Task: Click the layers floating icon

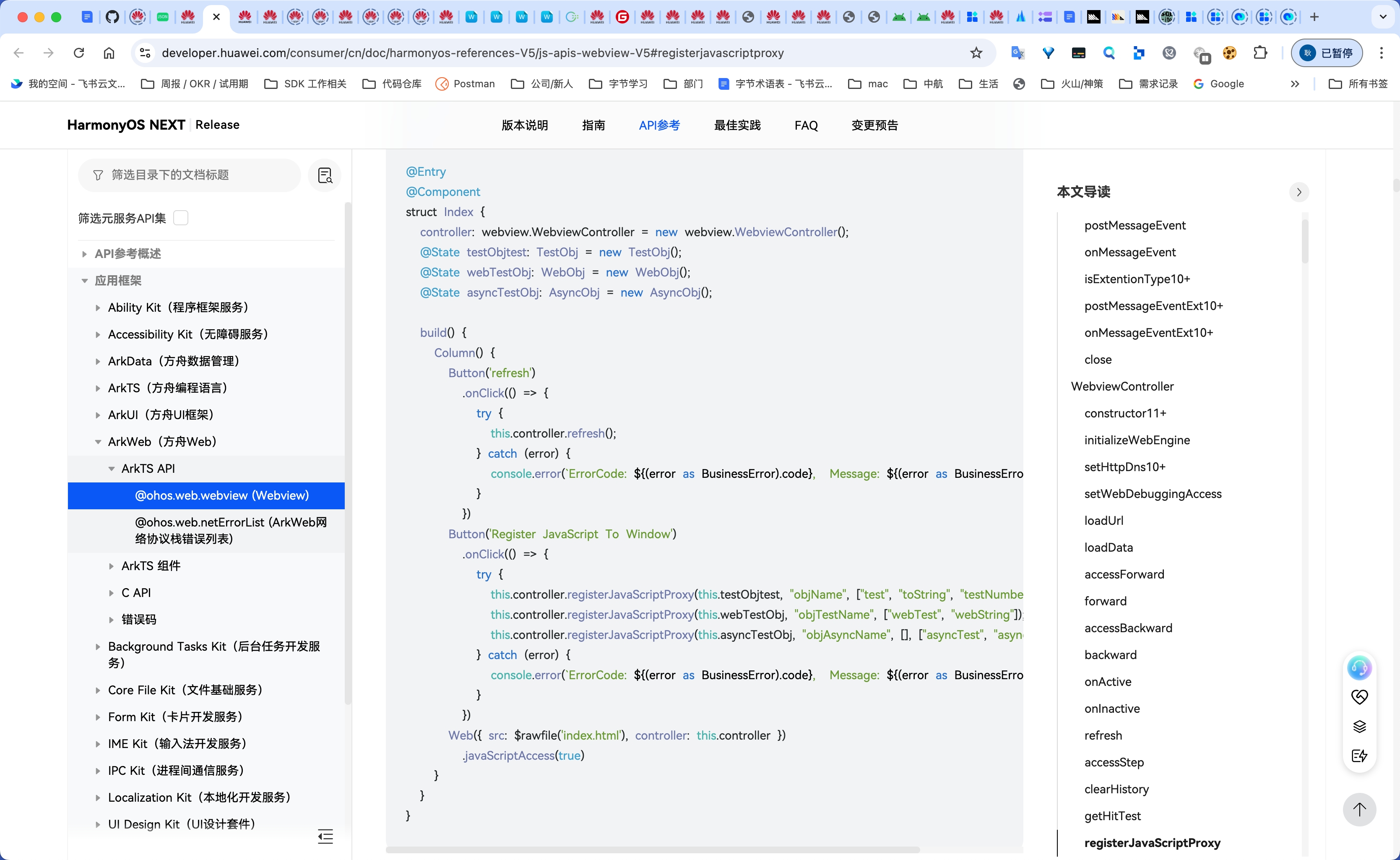Action: (x=1359, y=726)
